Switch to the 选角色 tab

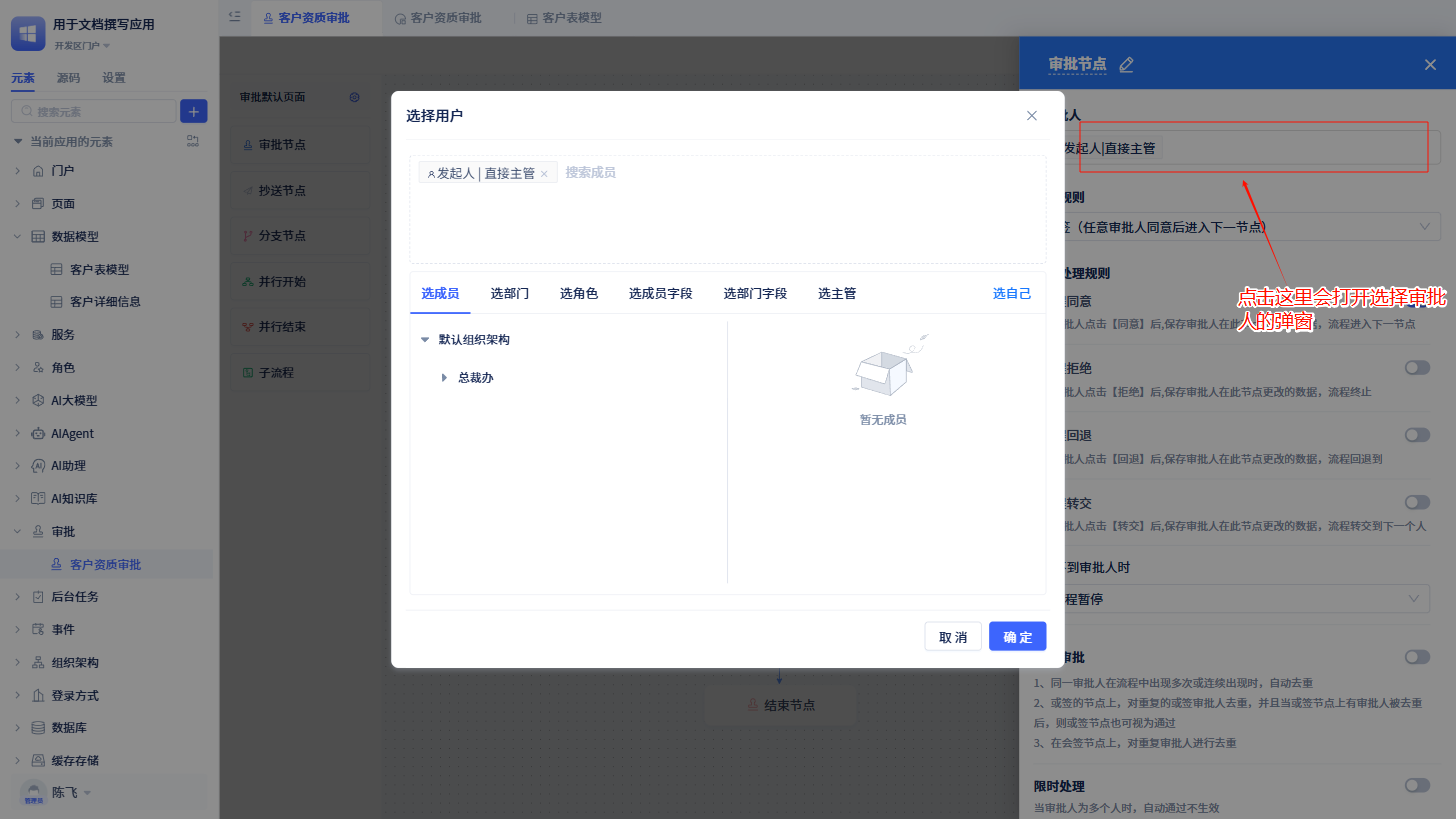[579, 293]
